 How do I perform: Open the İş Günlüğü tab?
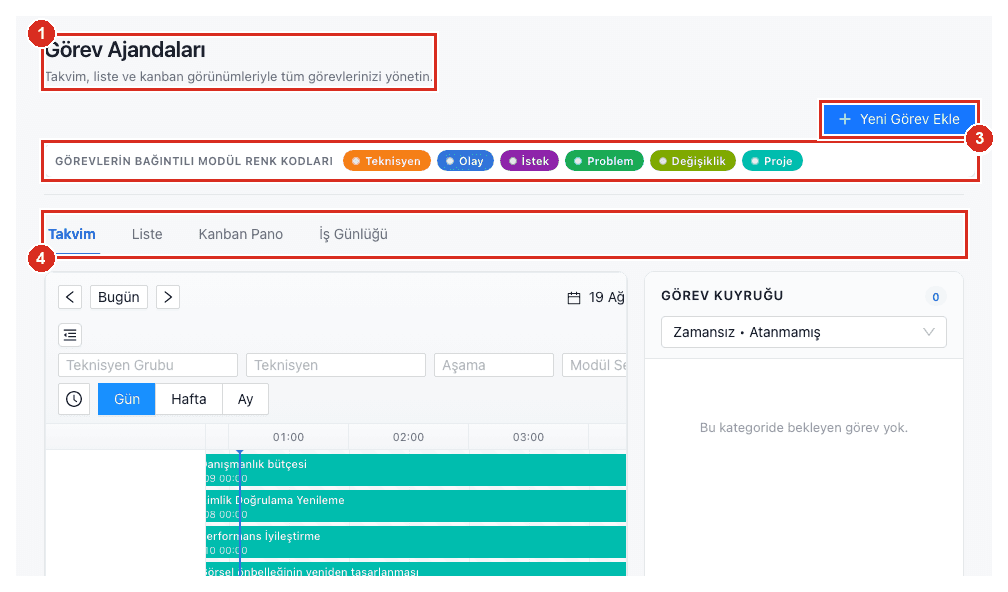click(x=354, y=234)
